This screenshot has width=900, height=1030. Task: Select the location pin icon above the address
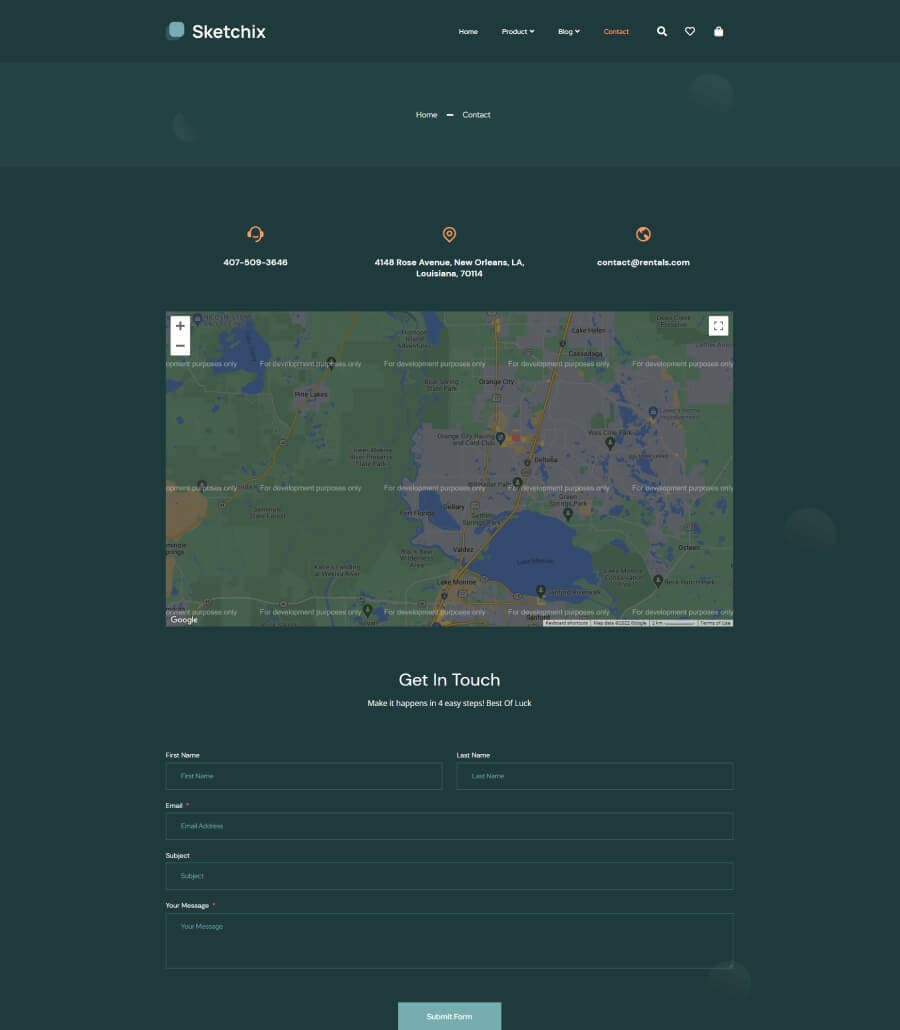point(449,234)
